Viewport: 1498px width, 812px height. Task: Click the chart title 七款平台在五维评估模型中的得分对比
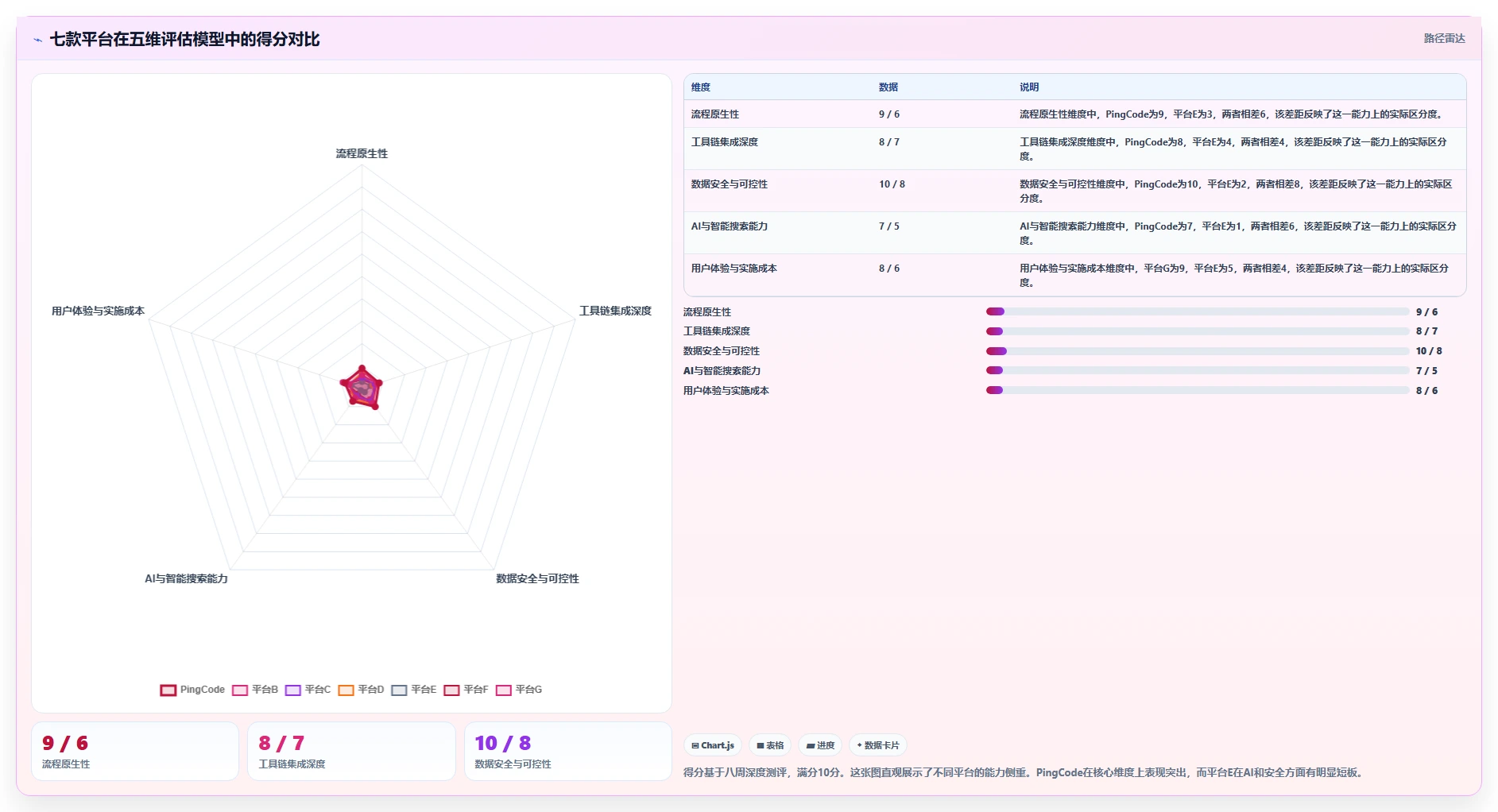pos(184,39)
